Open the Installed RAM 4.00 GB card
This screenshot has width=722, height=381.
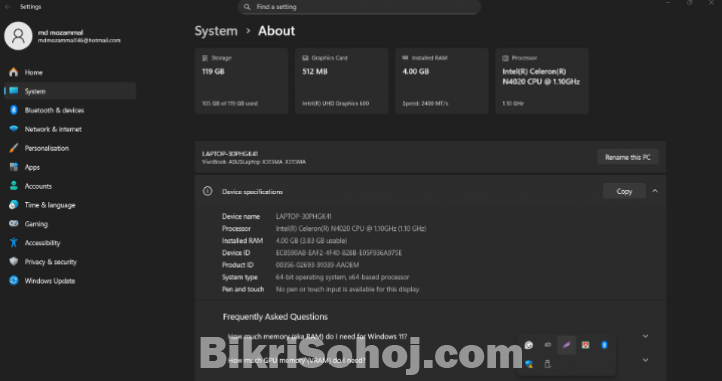tap(442, 81)
